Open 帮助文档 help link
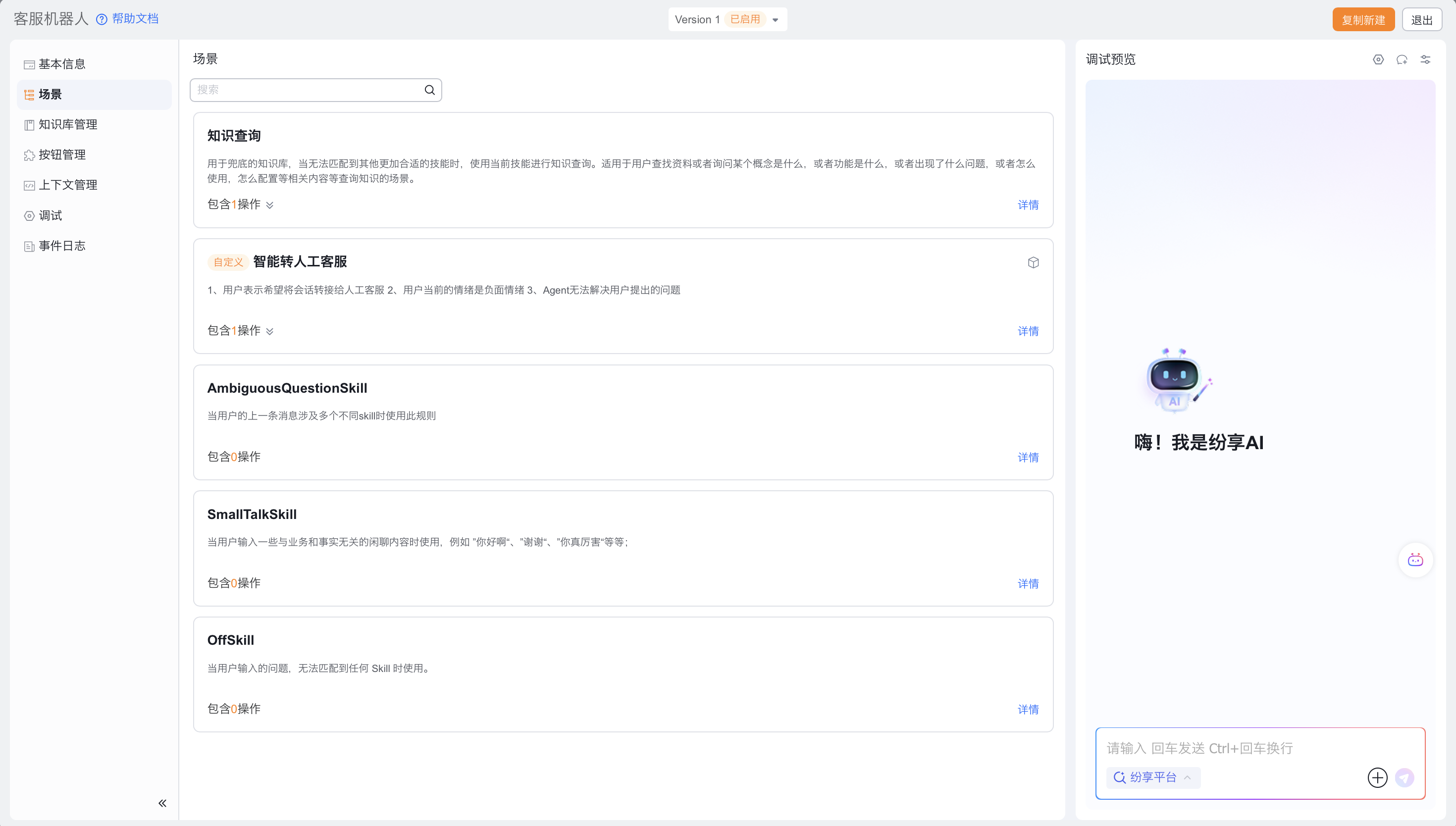 (134, 19)
